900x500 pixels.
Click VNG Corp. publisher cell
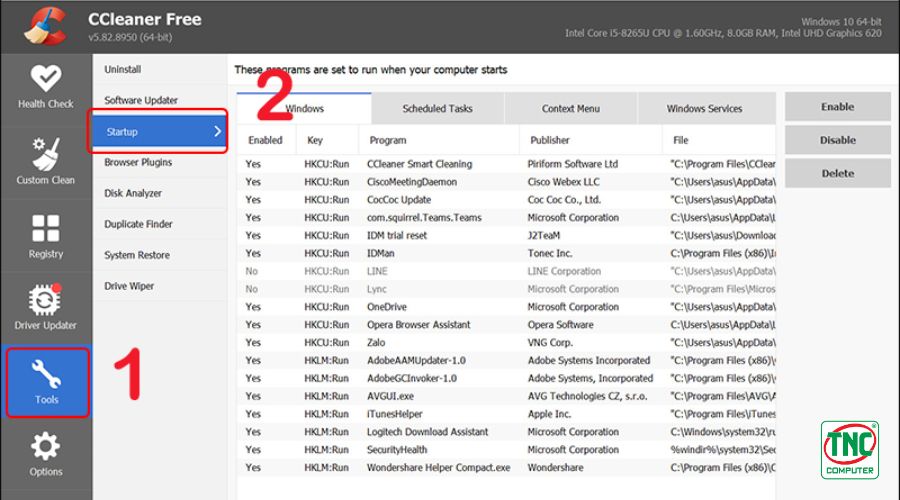[x=550, y=342]
